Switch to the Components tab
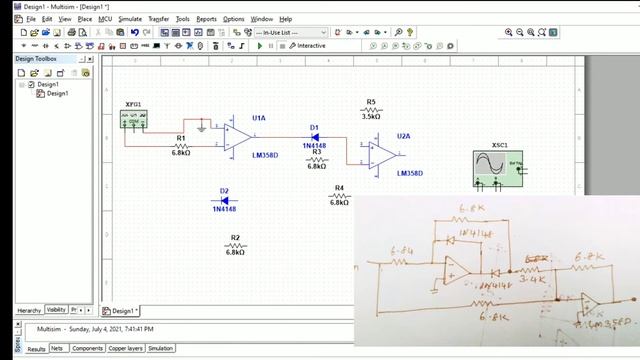Image resolution: width=640 pixels, height=360 pixels. (87, 348)
